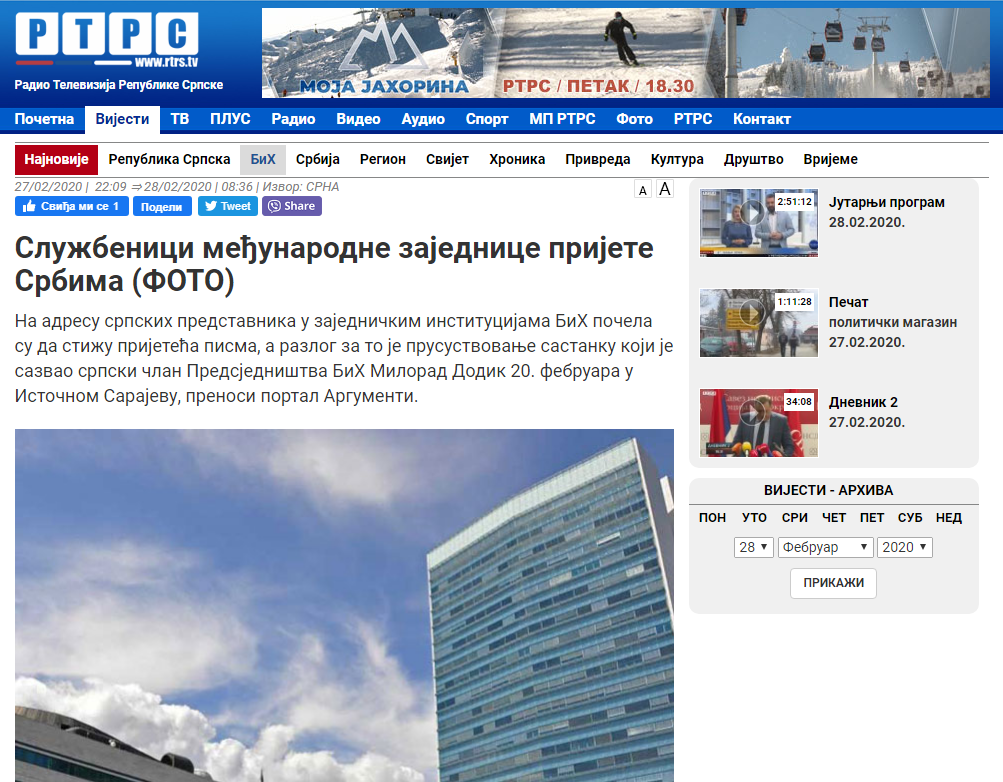Go to the Видео section
The height and width of the screenshot is (782, 1003).
coord(358,119)
